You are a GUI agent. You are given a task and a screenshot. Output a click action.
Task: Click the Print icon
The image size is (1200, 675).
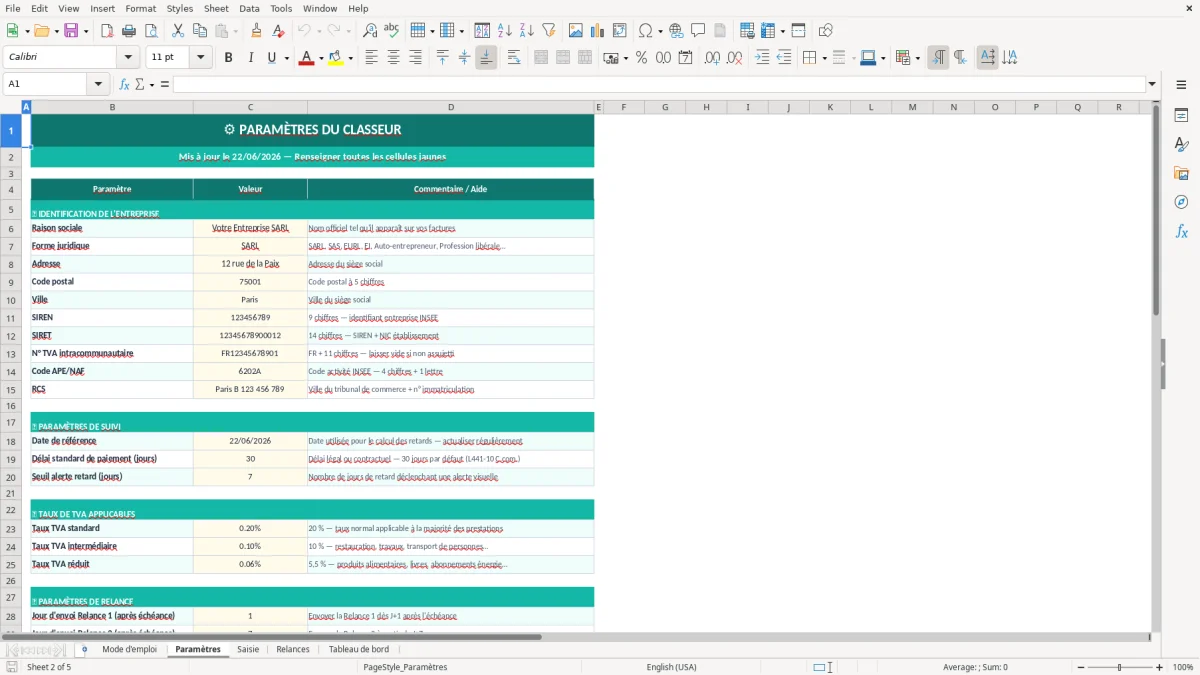point(128,31)
